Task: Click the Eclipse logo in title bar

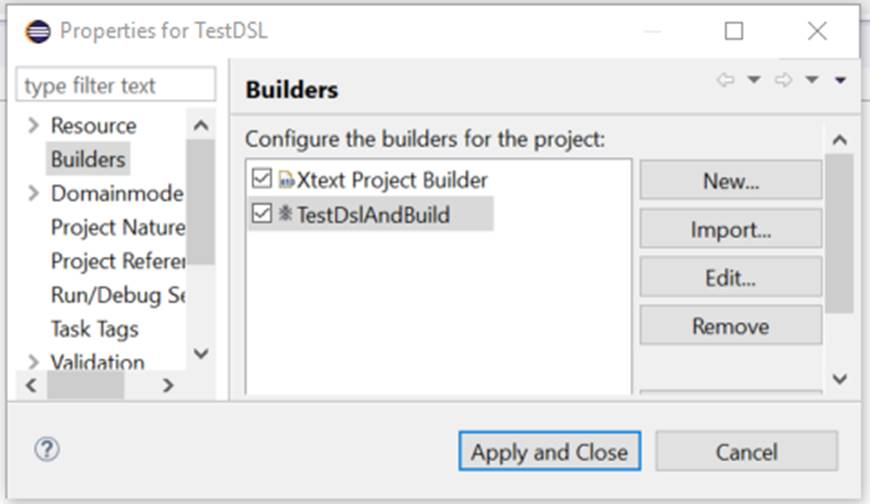Action: pos(38,31)
